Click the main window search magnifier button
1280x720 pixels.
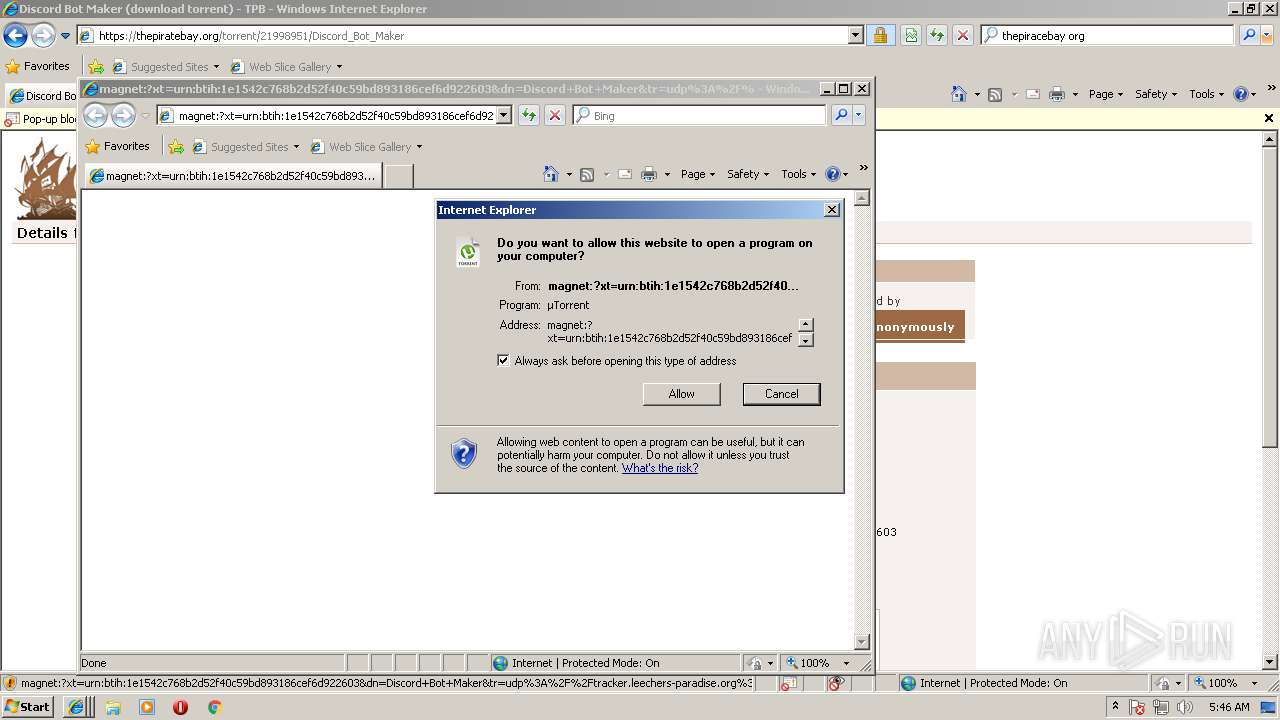point(1248,35)
